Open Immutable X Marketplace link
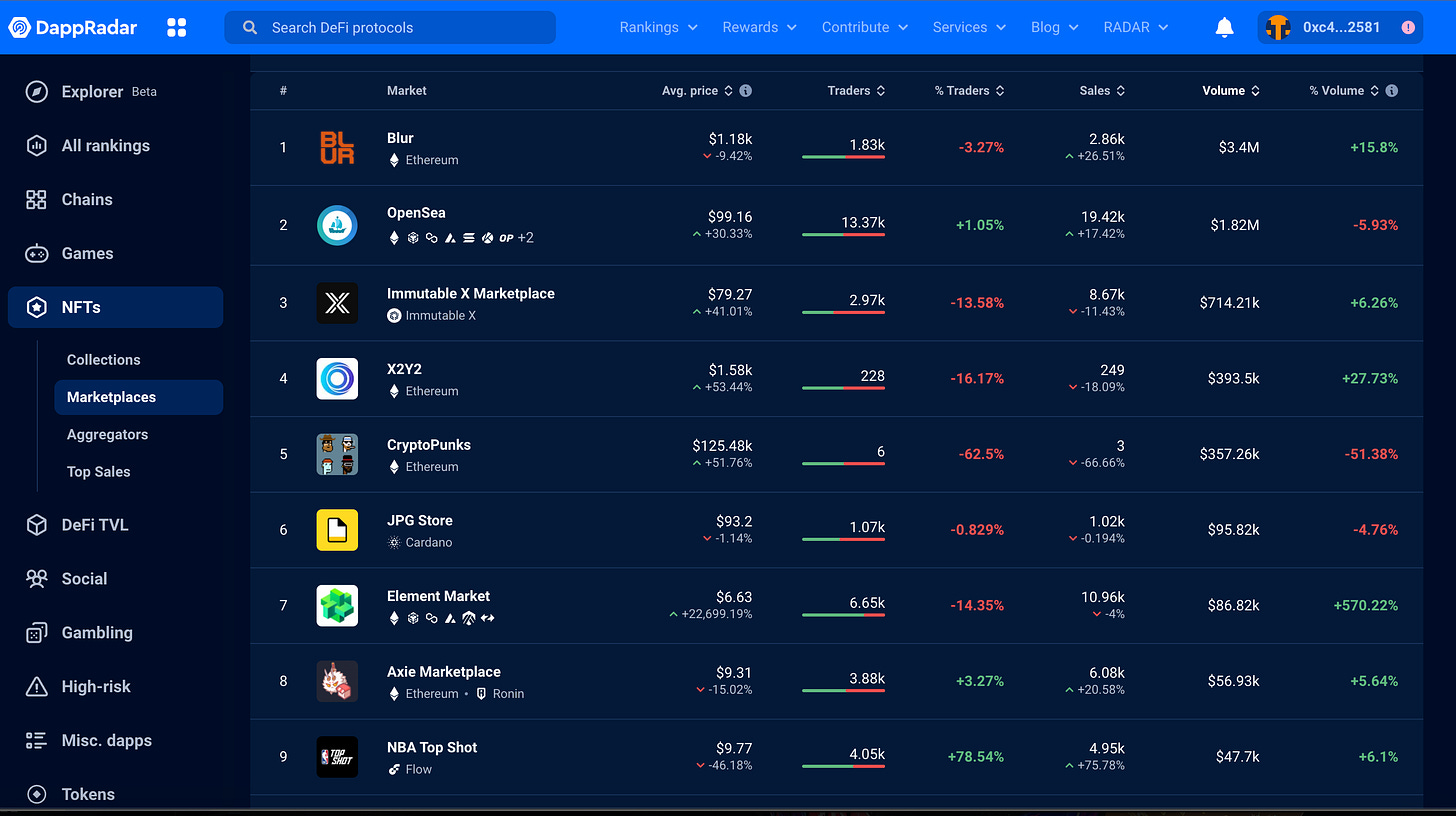 (470, 294)
